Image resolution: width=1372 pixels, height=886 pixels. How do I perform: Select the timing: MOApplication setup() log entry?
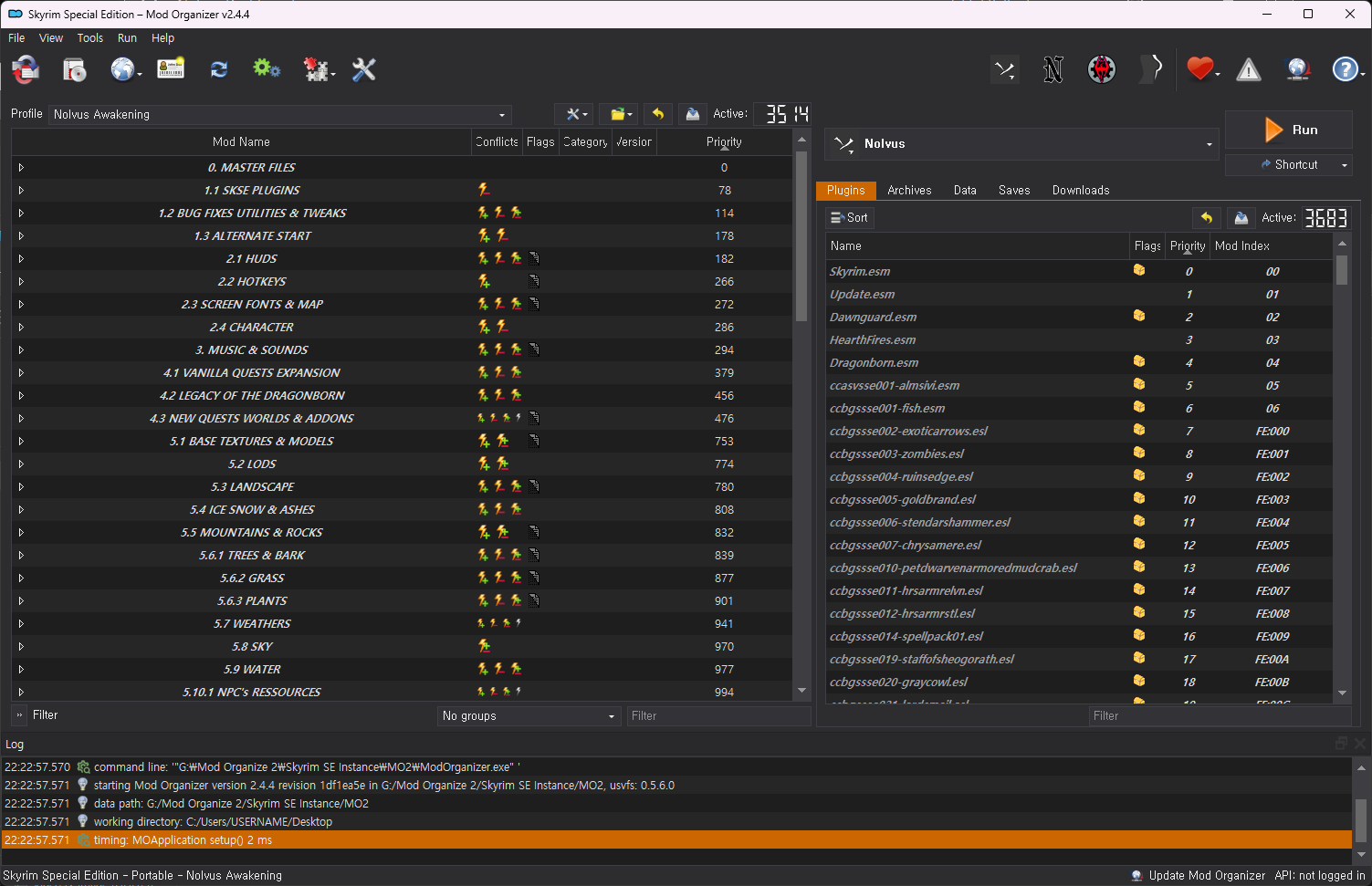(x=676, y=840)
